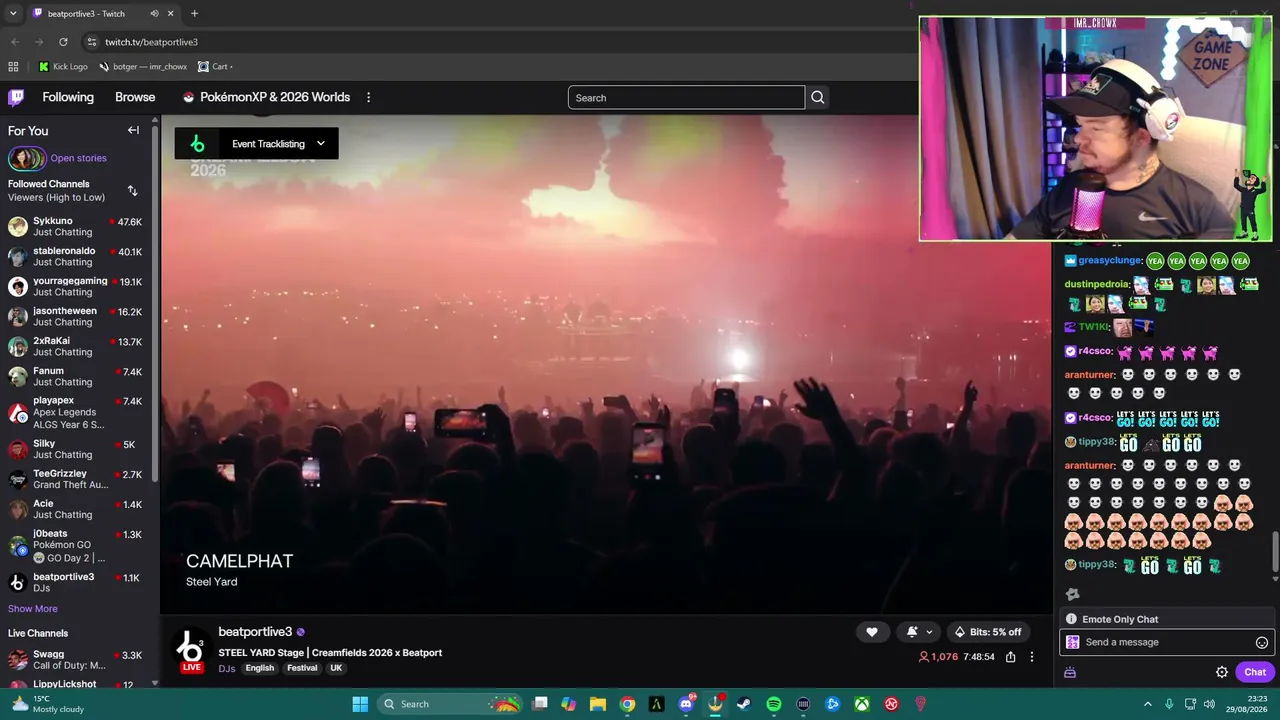The image size is (1280, 720).
Task: Open the botger — imr_chowx bookmark
Action: click(143, 67)
